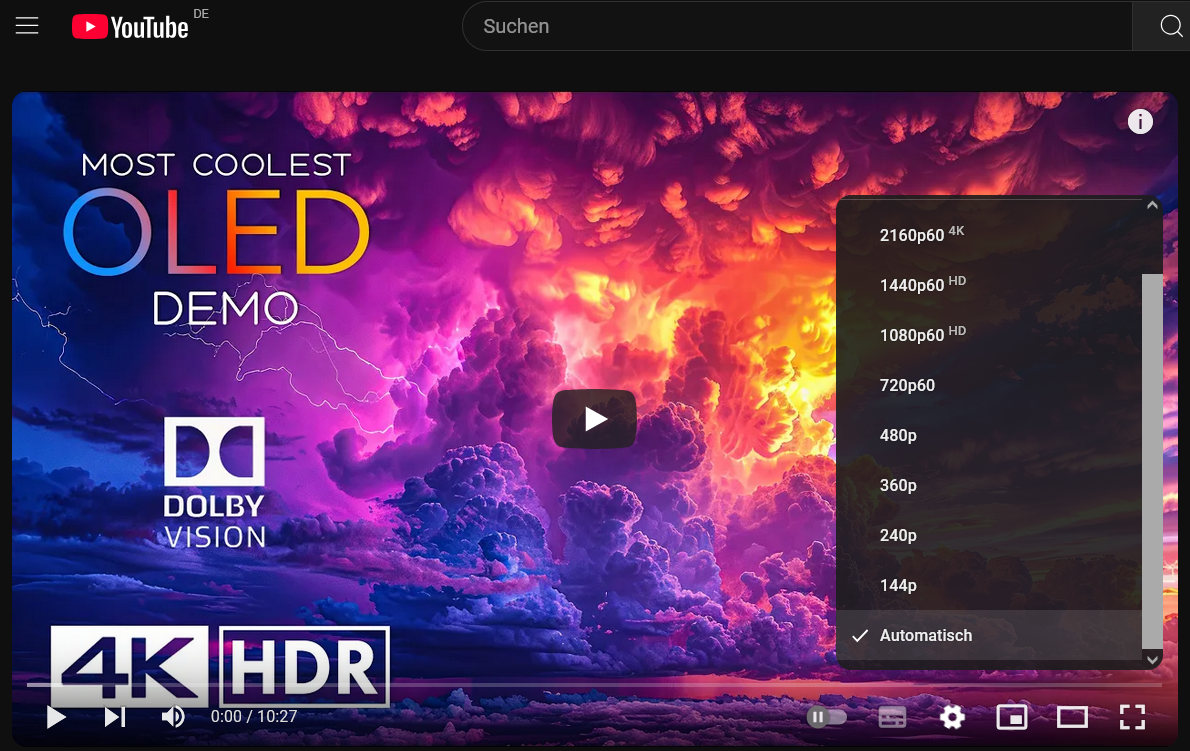Mute the video volume

[173, 717]
